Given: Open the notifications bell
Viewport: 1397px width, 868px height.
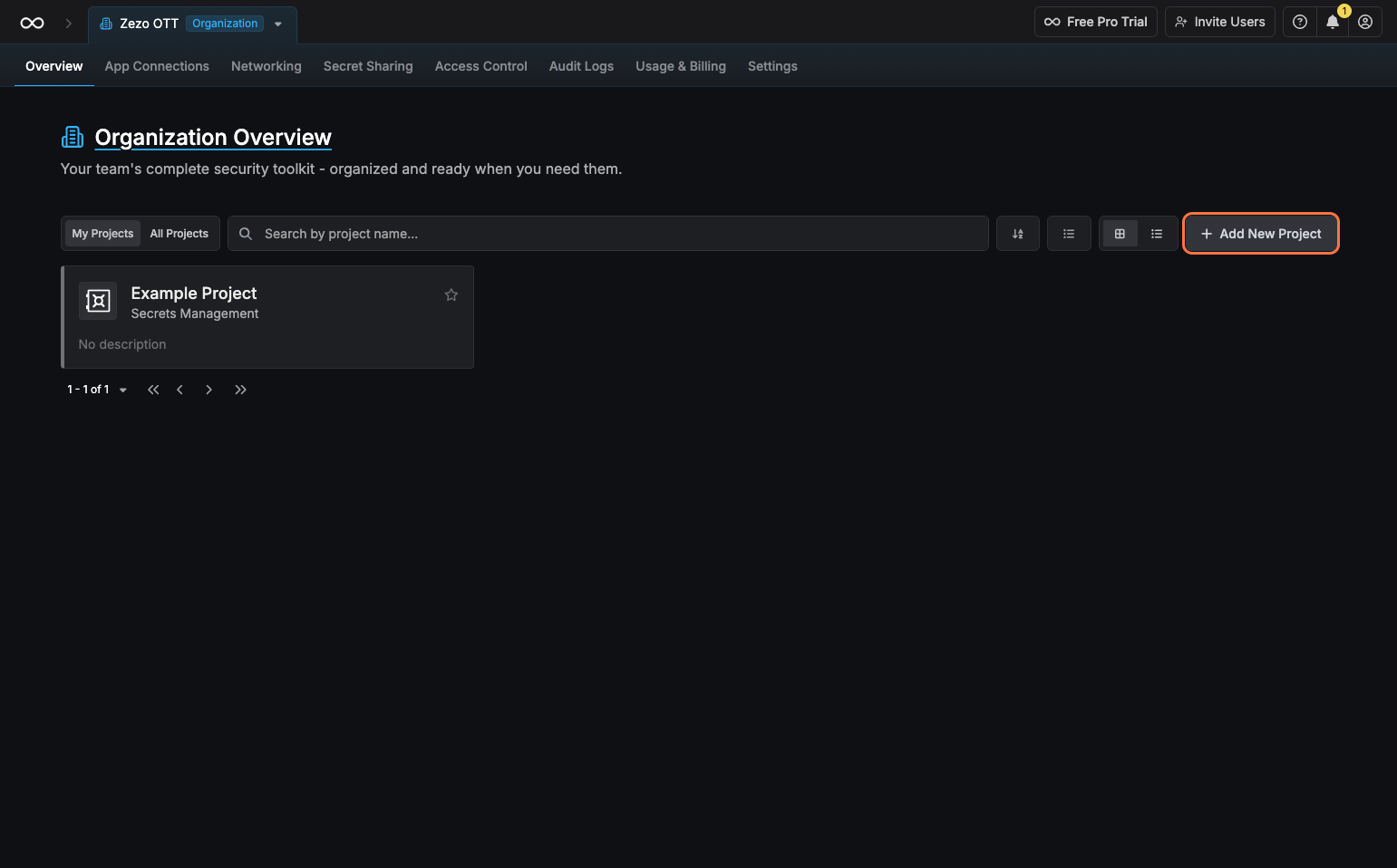Looking at the screenshot, I should [1332, 23].
